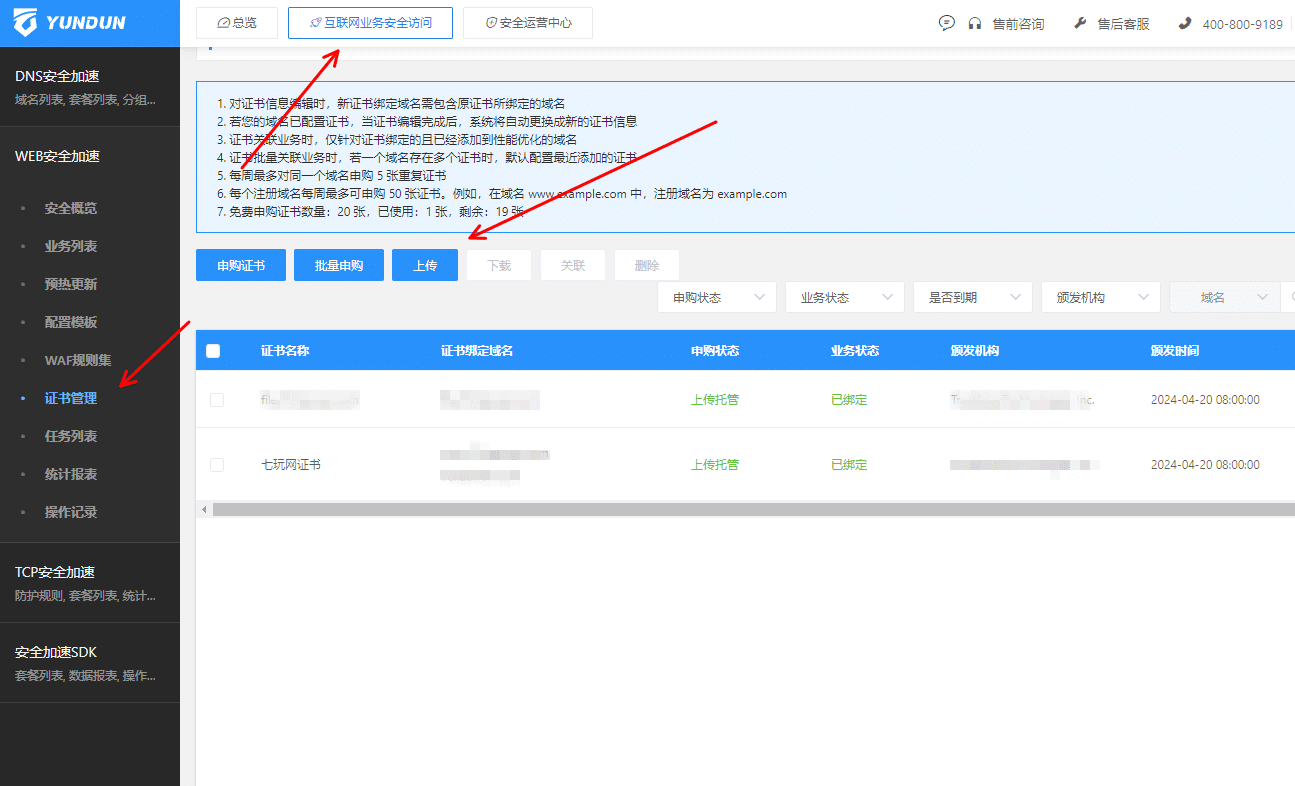Click the YUNDUN logo
The image size is (1295, 786).
point(70,22)
